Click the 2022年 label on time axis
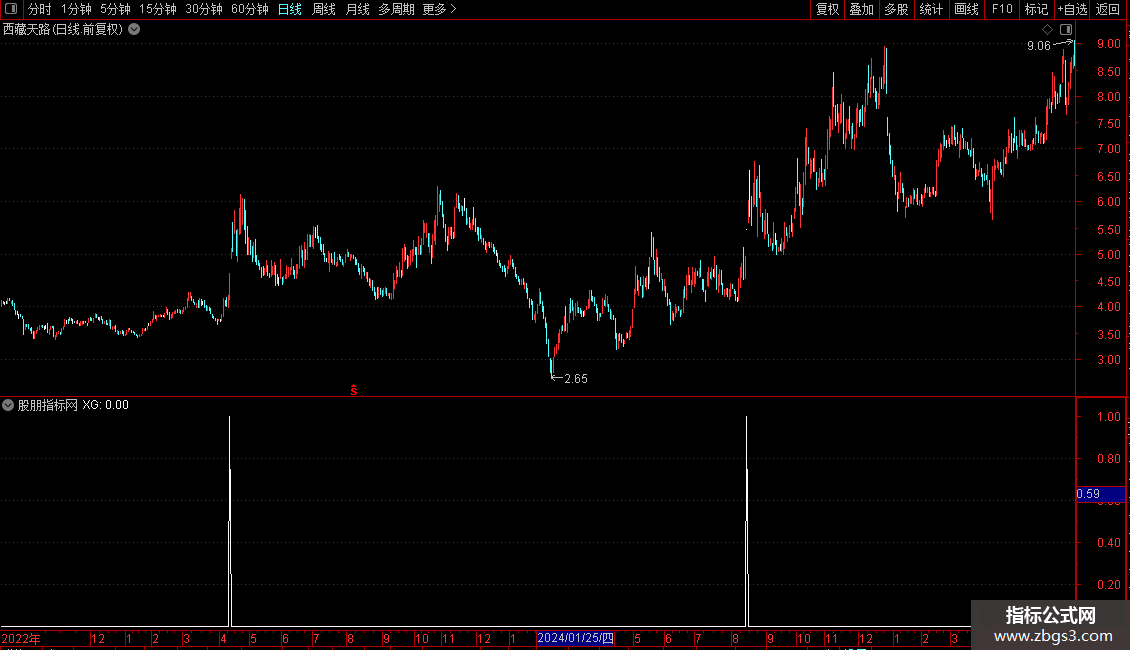The width and height of the screenshot is (1130, 650). click(21, 639)
